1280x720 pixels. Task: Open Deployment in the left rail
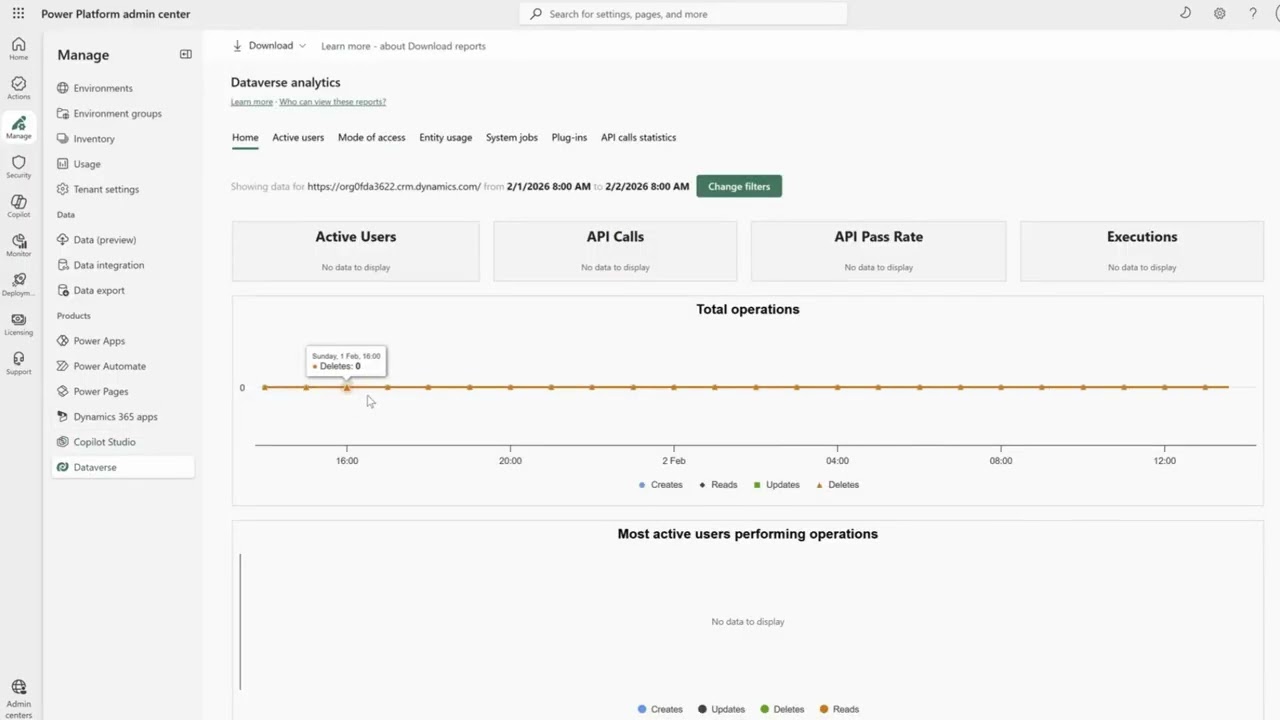(x=18, y=284)
